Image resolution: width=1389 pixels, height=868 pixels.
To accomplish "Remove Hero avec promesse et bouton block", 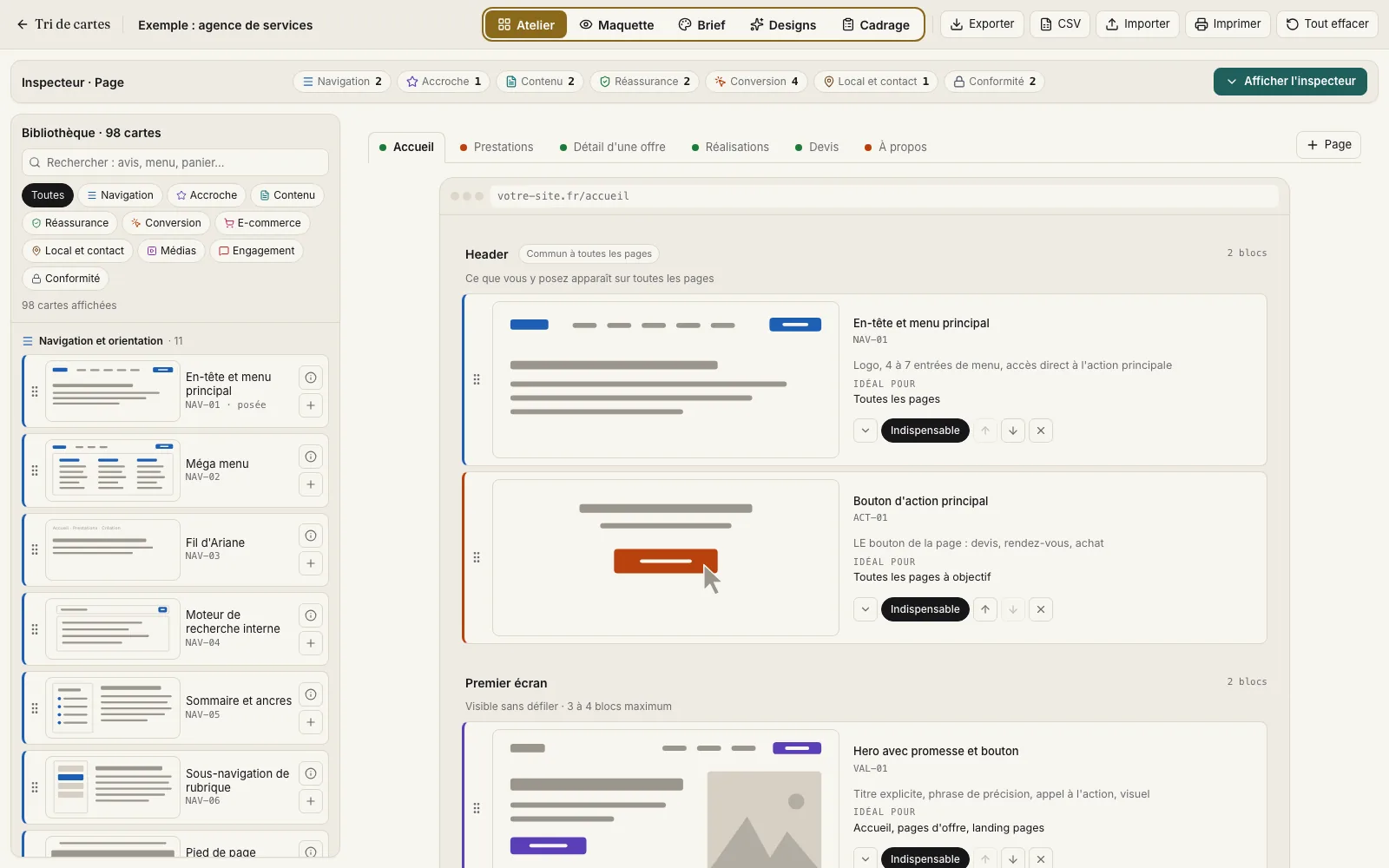I will click(x=1041, y=858).
